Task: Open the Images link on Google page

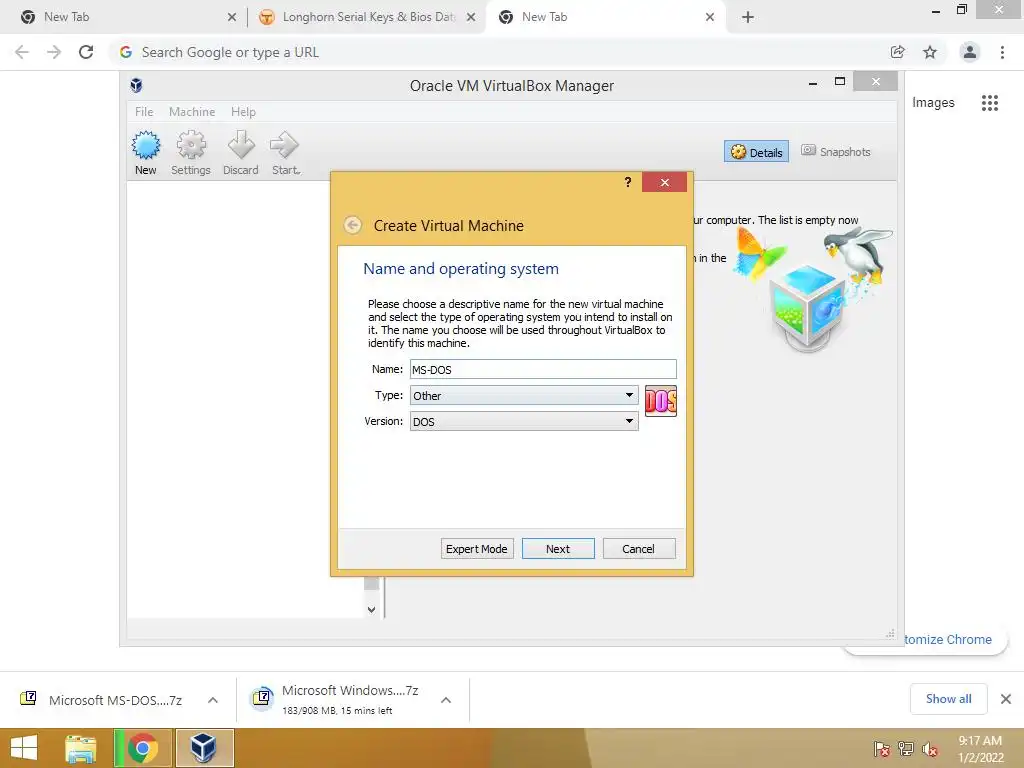Action: pos(933,103)
